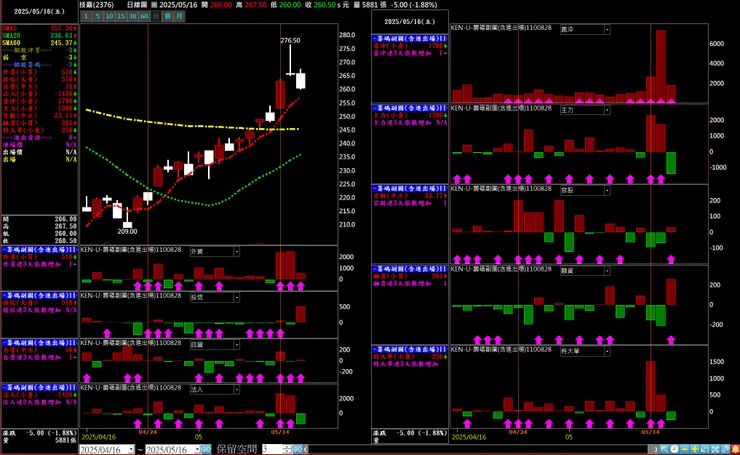Switch chart to 15-minute timeframe
The image size is (740, 455).
pyautogui.click(x=121, y=16)
